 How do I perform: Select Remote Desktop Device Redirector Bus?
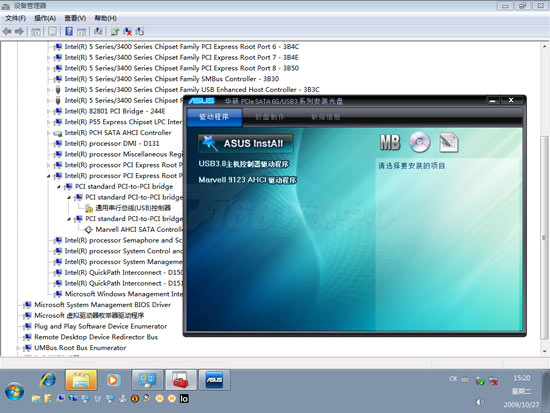[96, 337]
